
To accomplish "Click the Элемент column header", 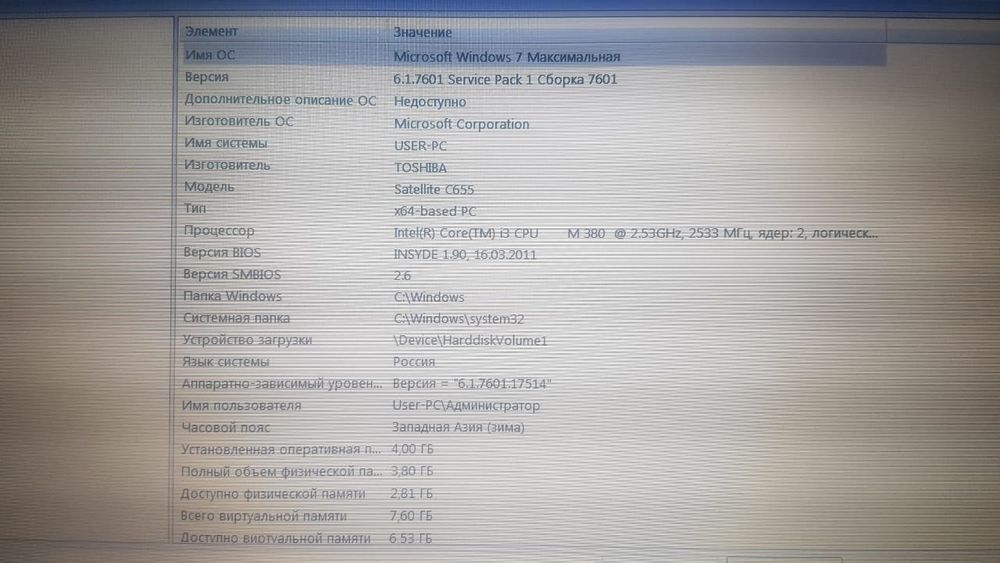I will coord(211,31).
